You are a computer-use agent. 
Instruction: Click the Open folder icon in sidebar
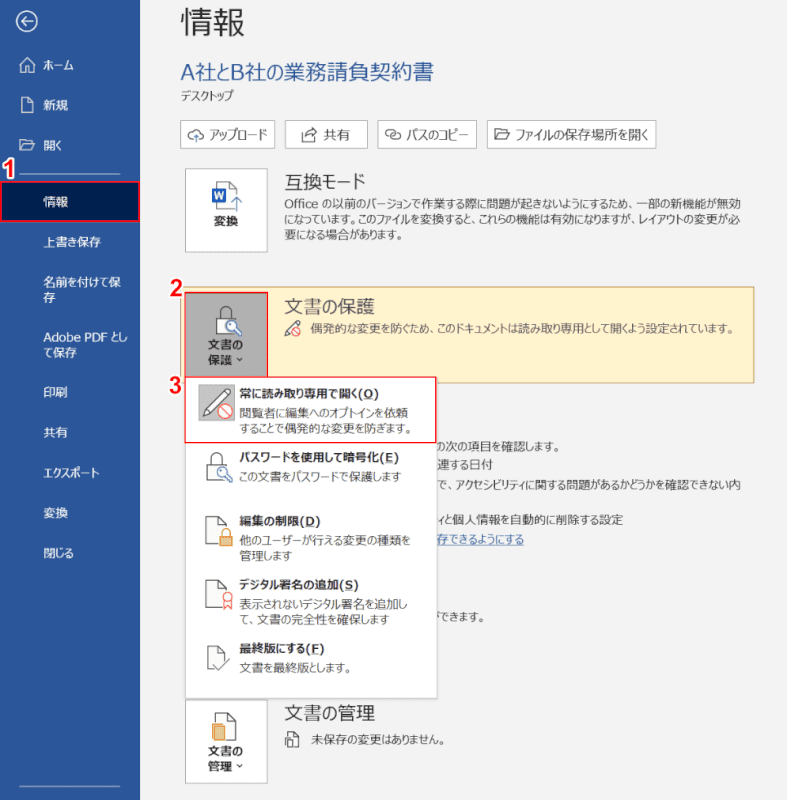coord(27,145)
